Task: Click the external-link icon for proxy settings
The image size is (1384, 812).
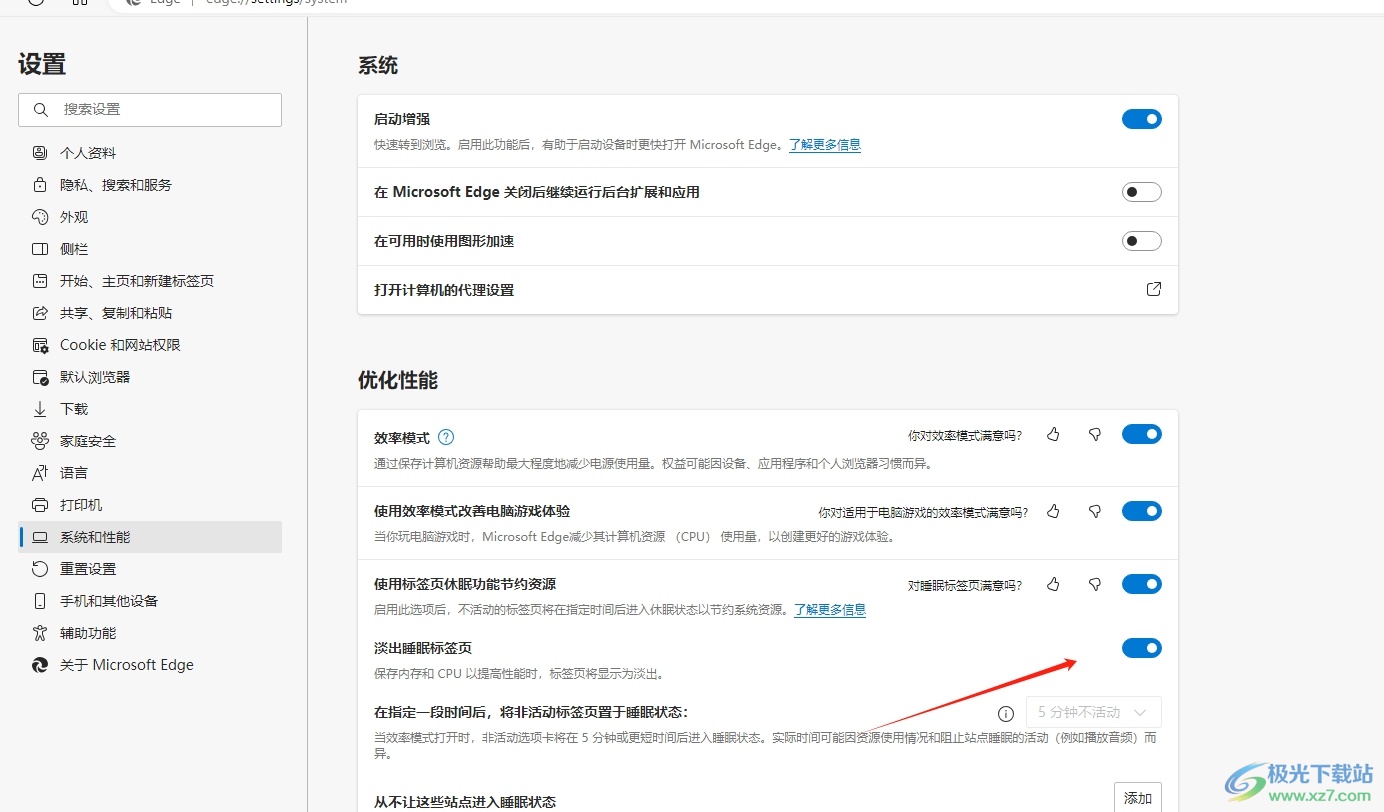Action: click(x=1154, y=289)
